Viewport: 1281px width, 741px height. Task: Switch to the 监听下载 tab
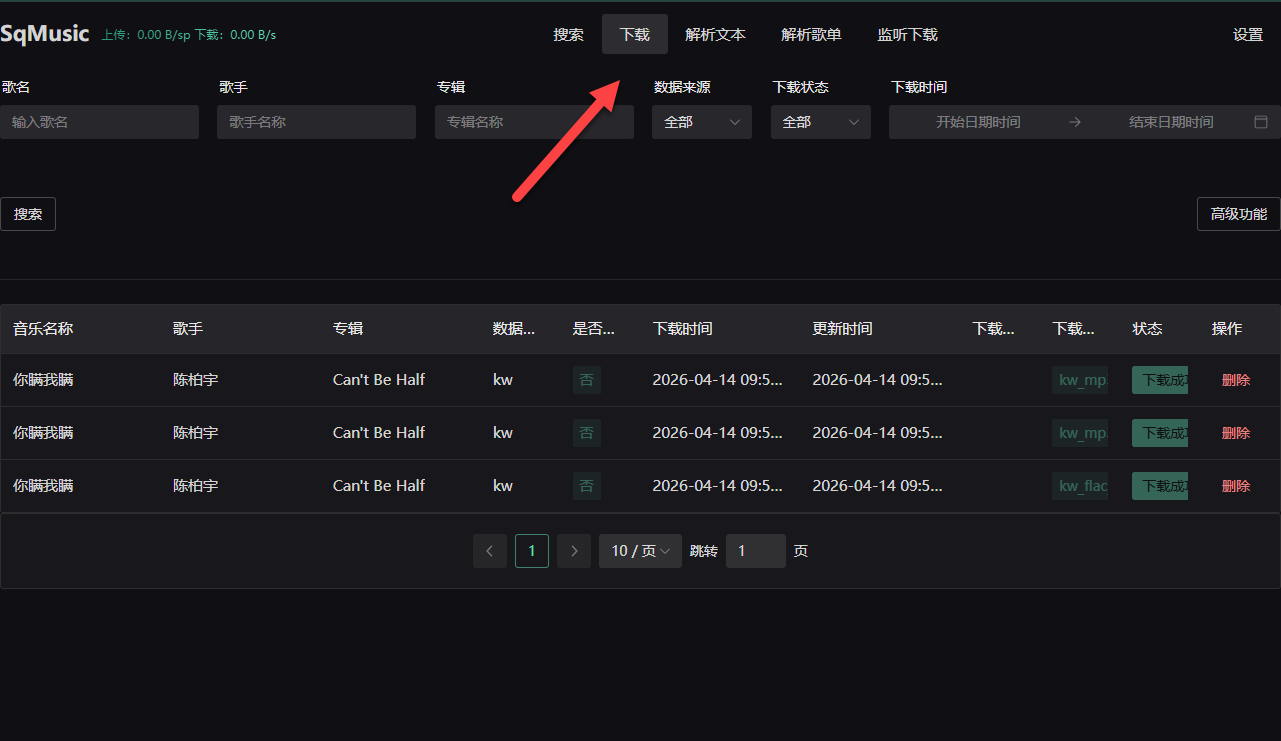[908, 34]
